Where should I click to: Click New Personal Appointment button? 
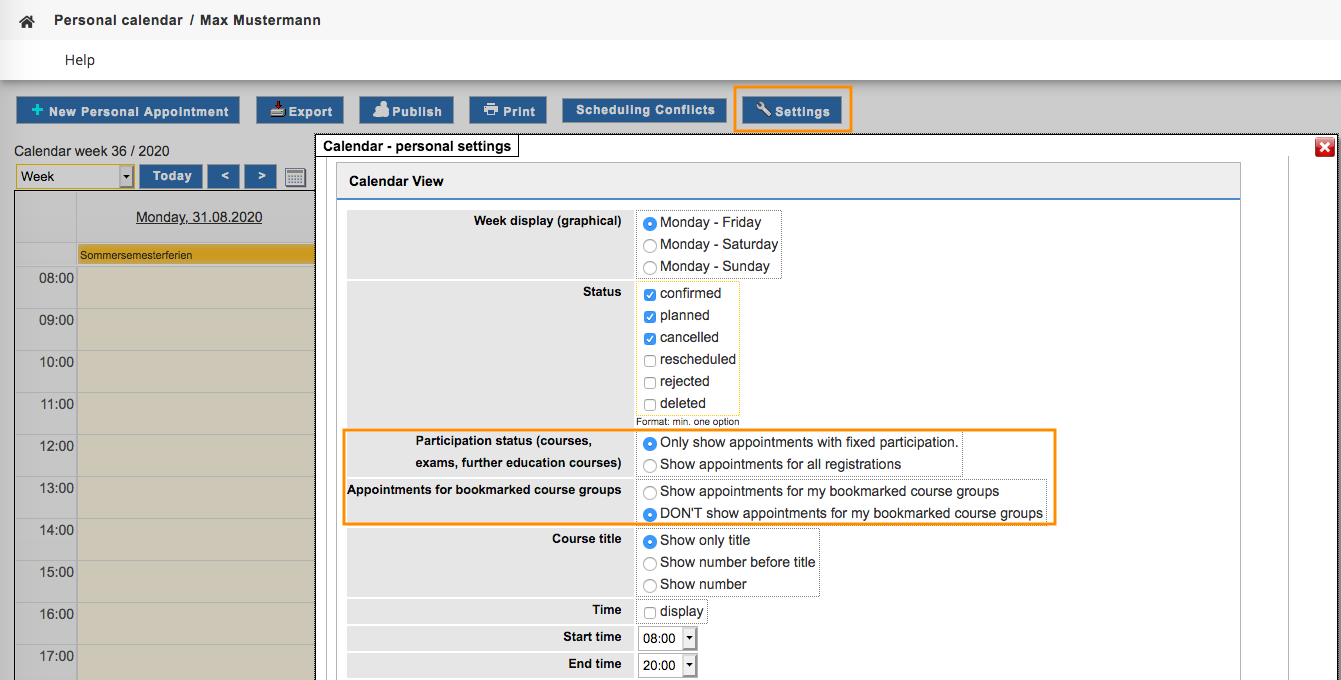[x=128, y=111]
